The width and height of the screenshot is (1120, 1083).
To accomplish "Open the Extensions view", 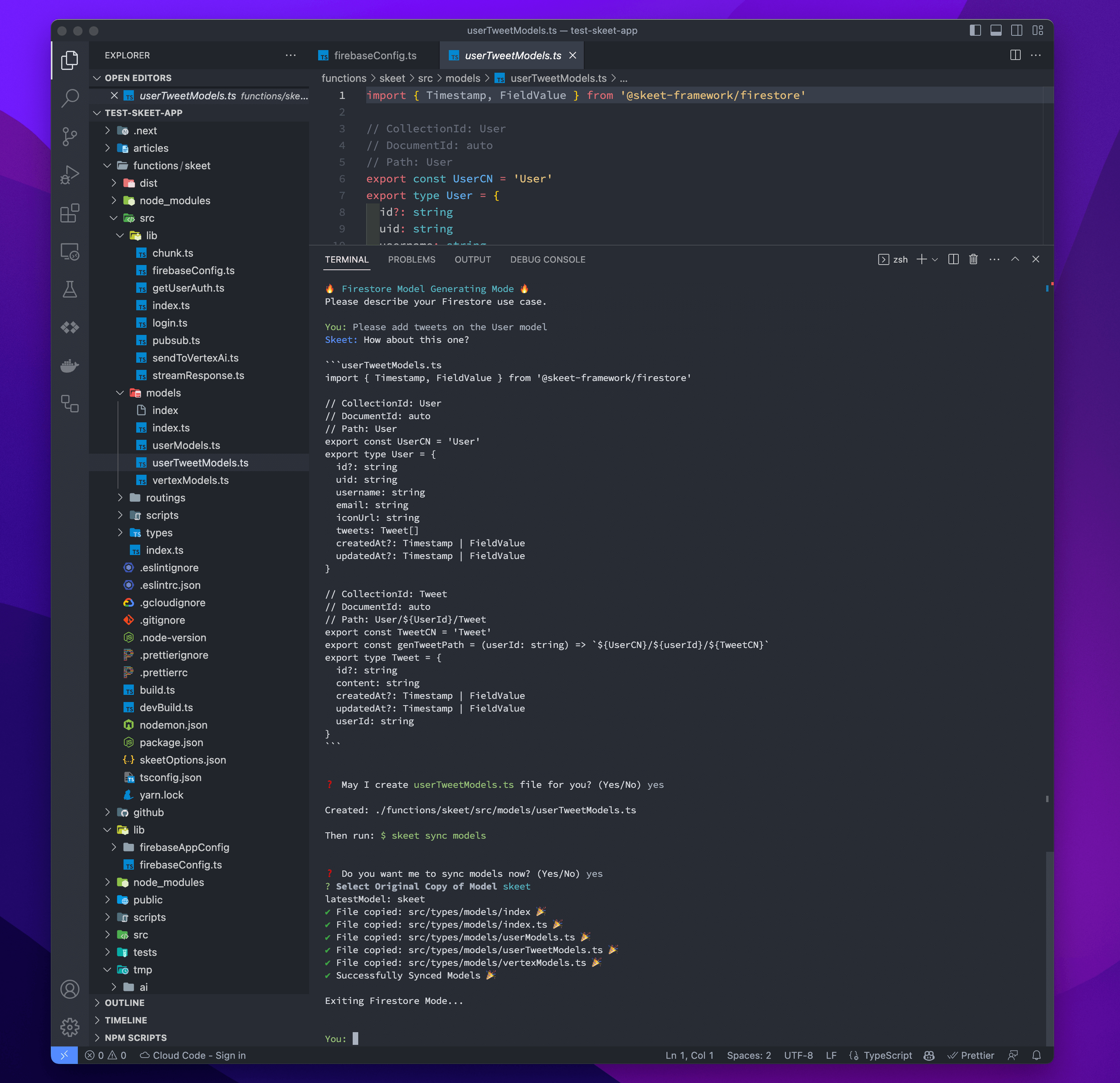I will (x=70, y=213).
